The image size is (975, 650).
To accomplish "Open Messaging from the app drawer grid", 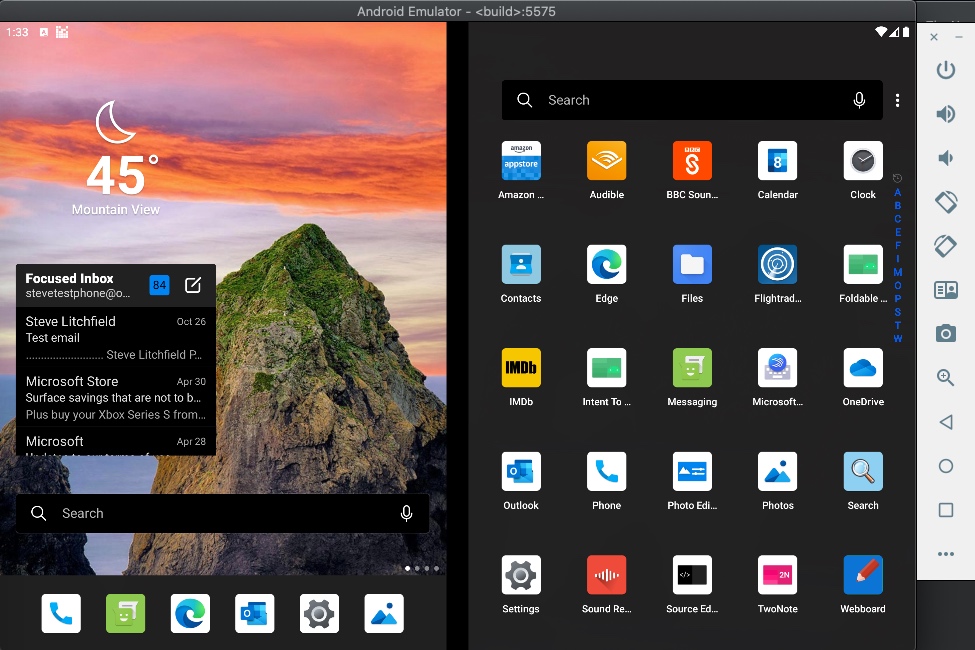I will [x=692, y=368].
